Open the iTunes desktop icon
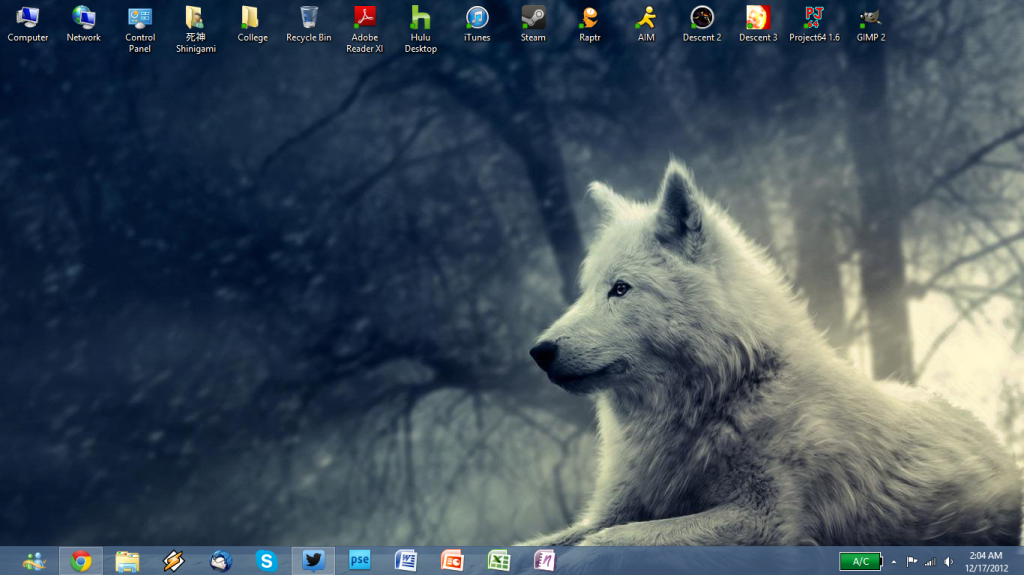Screen dimensions: 1024x575 tap(477, 24)
